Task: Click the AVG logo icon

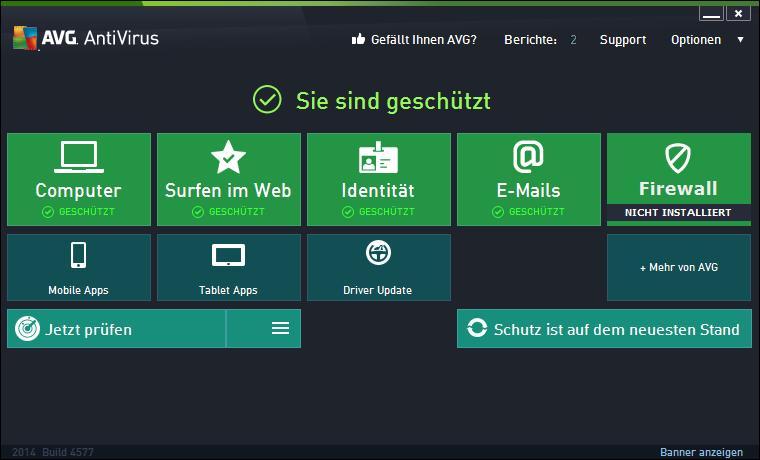Action: pyautogui.click(x=25, y=38)
